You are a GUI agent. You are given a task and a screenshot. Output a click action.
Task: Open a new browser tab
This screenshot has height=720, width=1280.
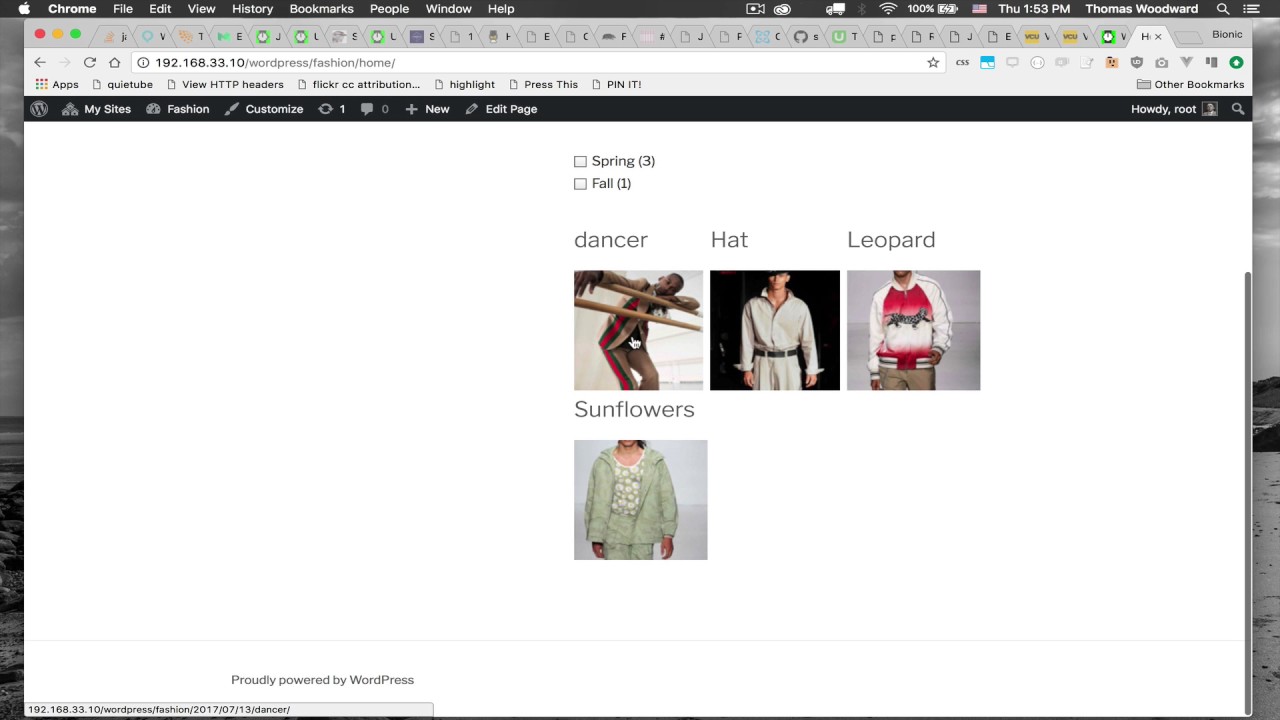pos(1187,37)
